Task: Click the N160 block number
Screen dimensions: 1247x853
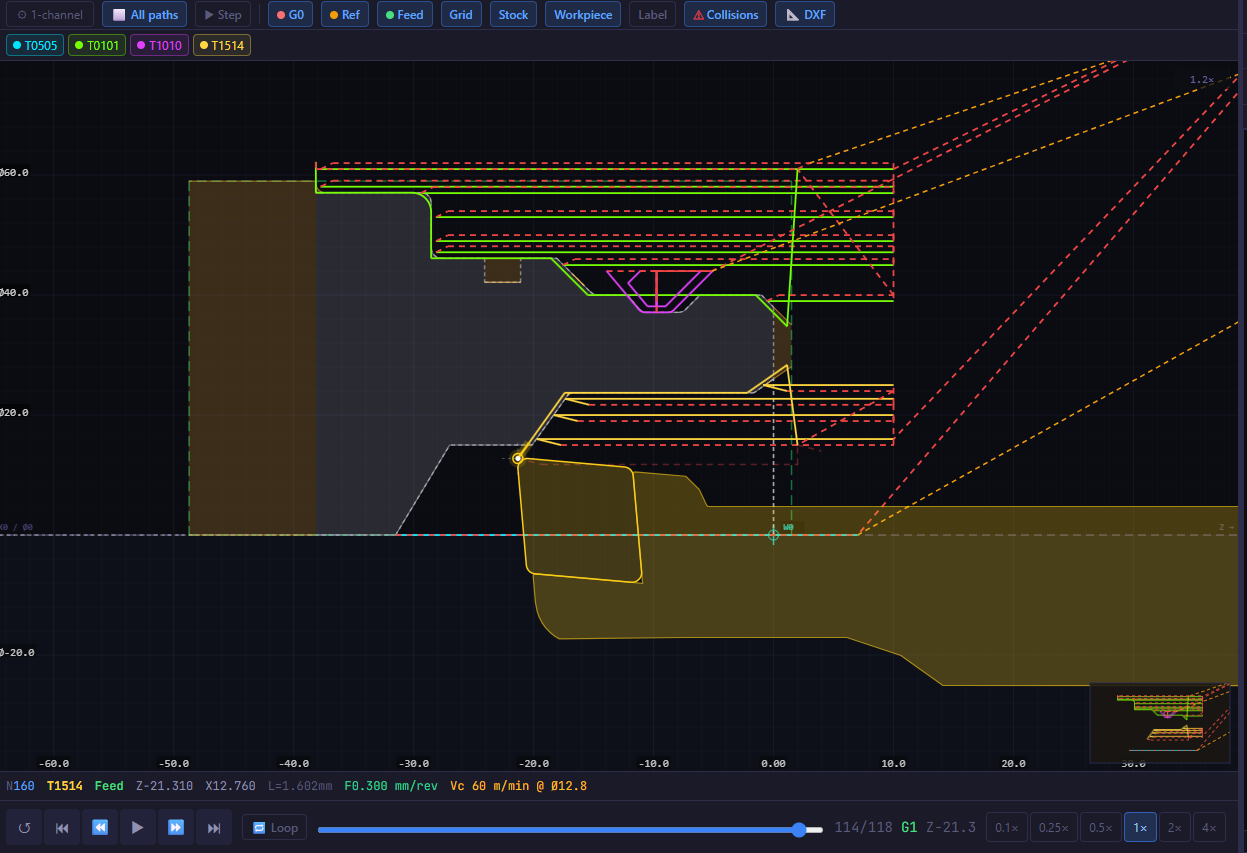Action: point(21,786)
